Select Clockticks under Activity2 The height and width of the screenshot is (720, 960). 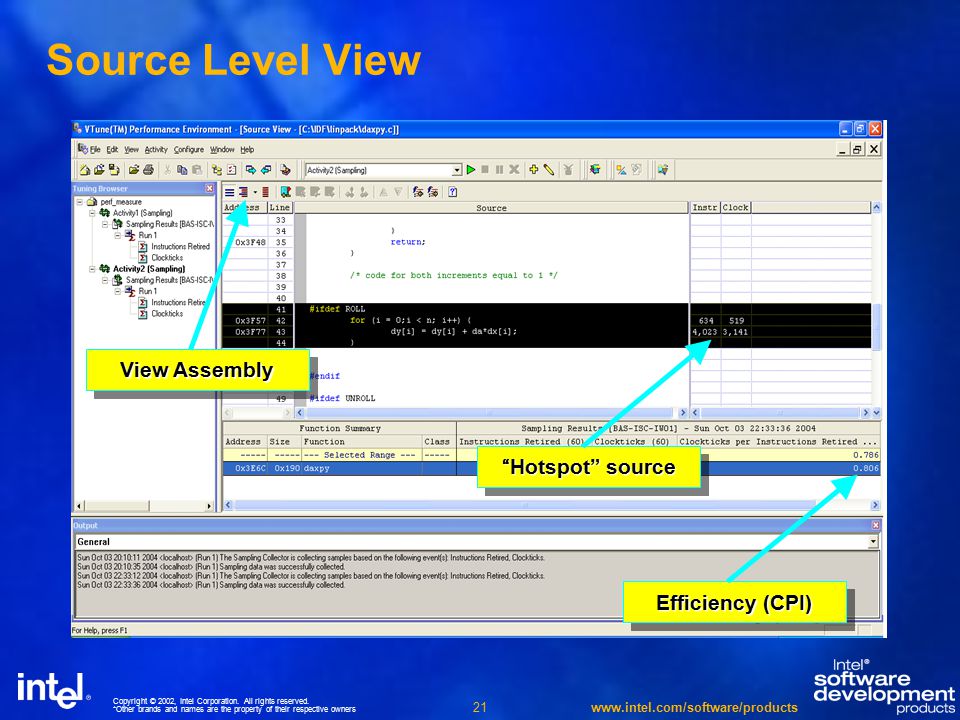(x=167, y=313)
